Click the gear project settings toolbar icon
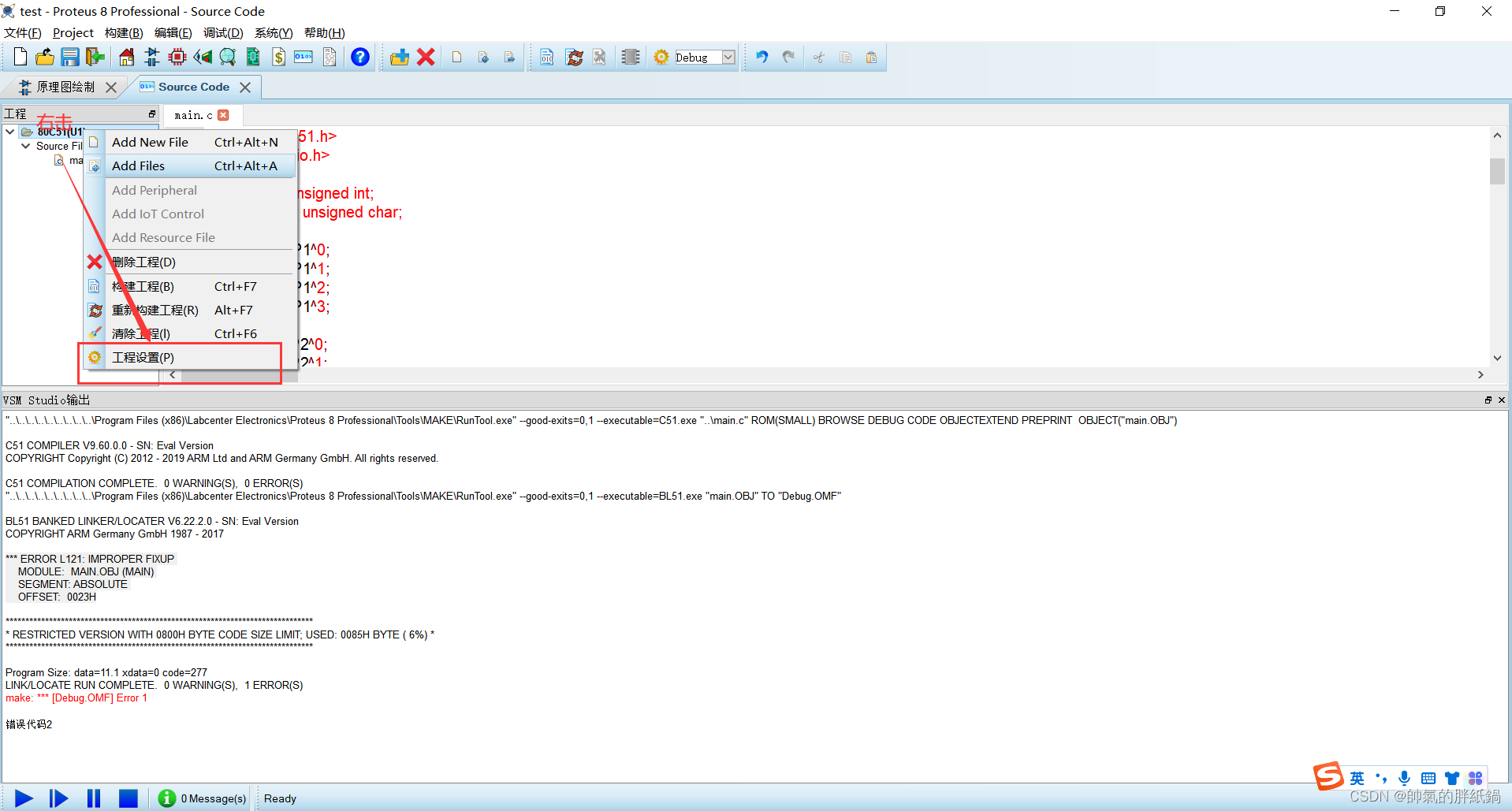1512x811 pixels. click(x=661, y=57)
